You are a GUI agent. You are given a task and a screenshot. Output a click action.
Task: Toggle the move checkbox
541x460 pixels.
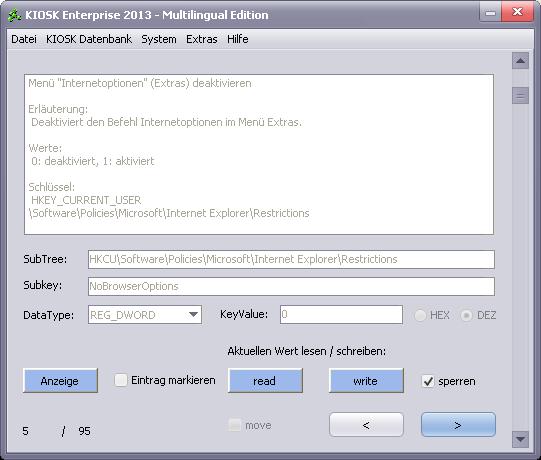click(x=235, y=425)
